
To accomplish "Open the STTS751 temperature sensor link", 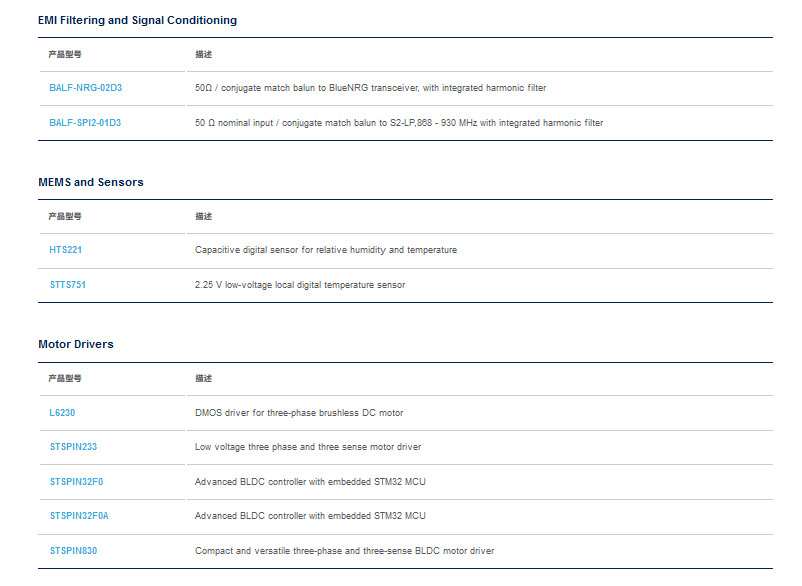I will 68,285.
